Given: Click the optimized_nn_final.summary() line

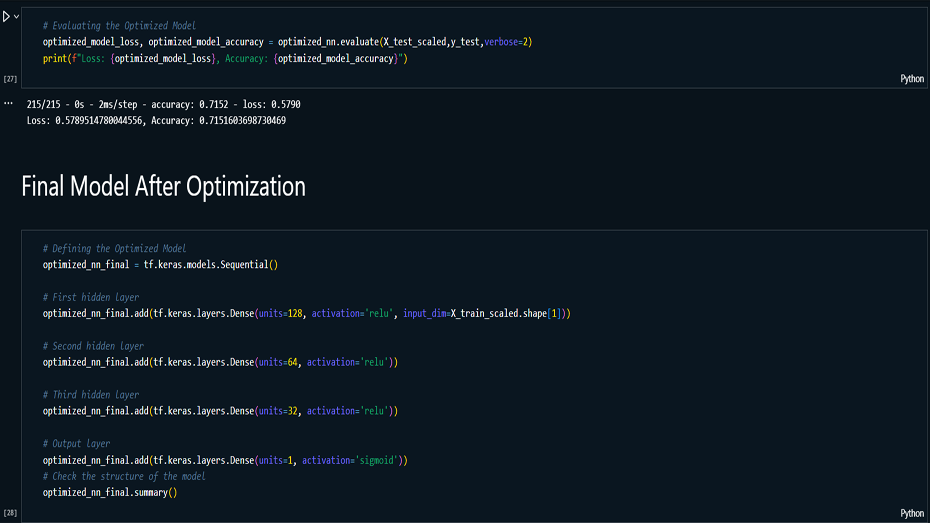Looking at the screenshot, I should coord(110,493).
